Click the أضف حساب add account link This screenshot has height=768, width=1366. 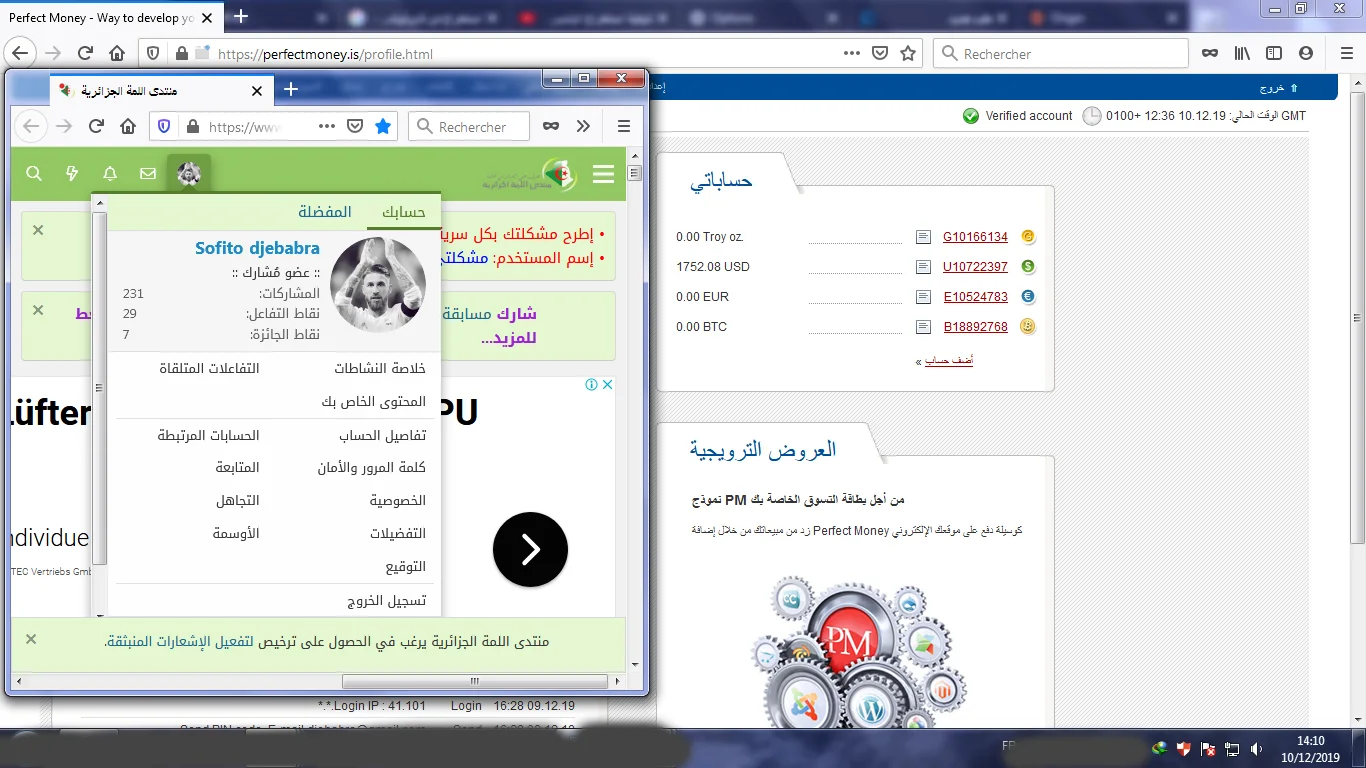pyautogui.click(x=948, y=361)
